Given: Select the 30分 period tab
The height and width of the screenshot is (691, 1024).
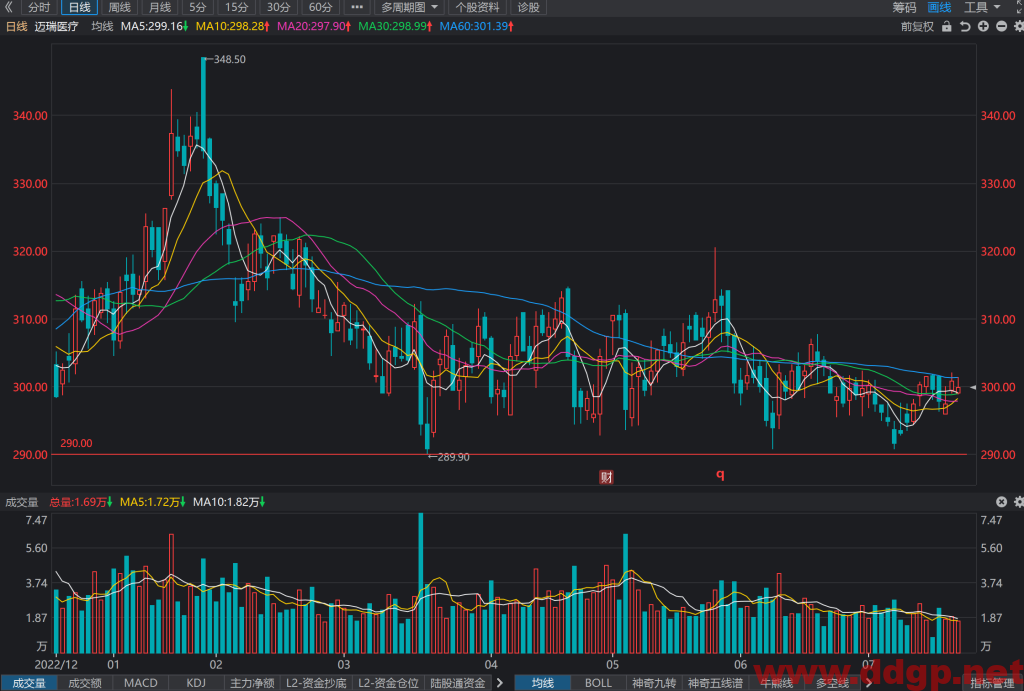Looking at the screenshot, I should [x=279, y=7].
